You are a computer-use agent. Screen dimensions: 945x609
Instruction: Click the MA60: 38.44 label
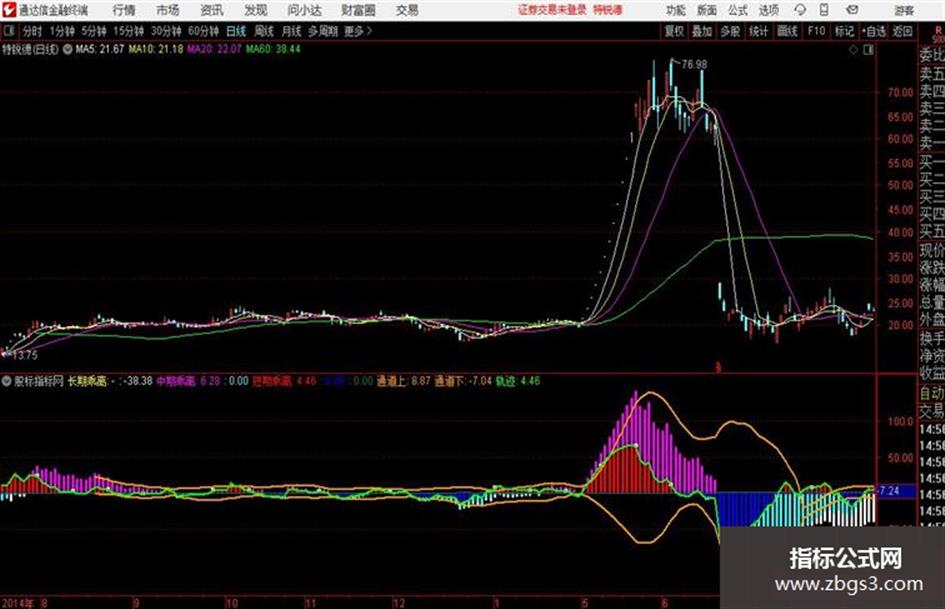tap(273, 49)
